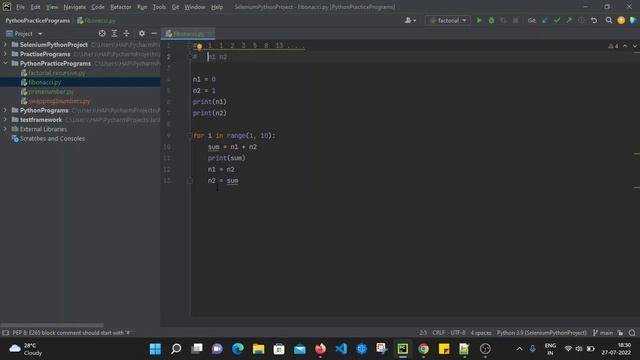The height and width of the screenshot is (360, 640).
Task: Open the Git menu
Action: click(x=175, y=7)
